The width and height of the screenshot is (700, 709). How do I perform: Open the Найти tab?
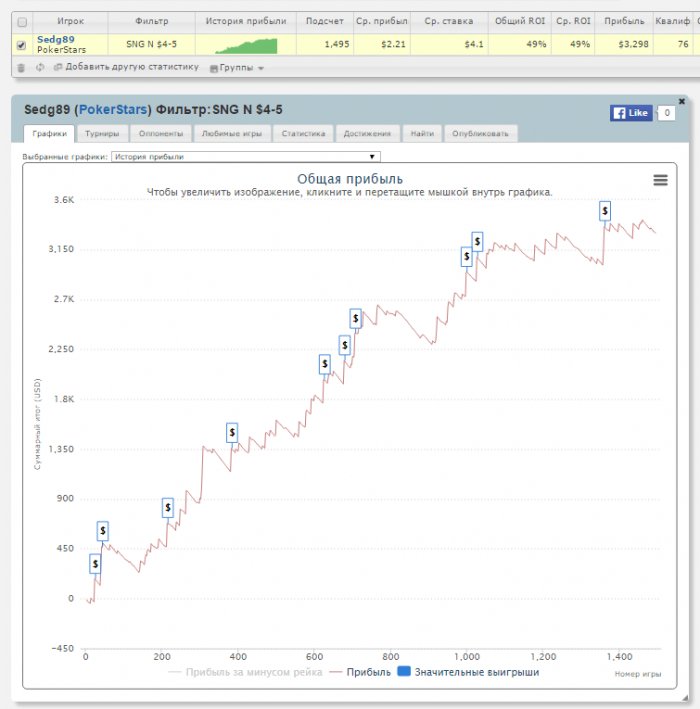(x=422, y=133)
